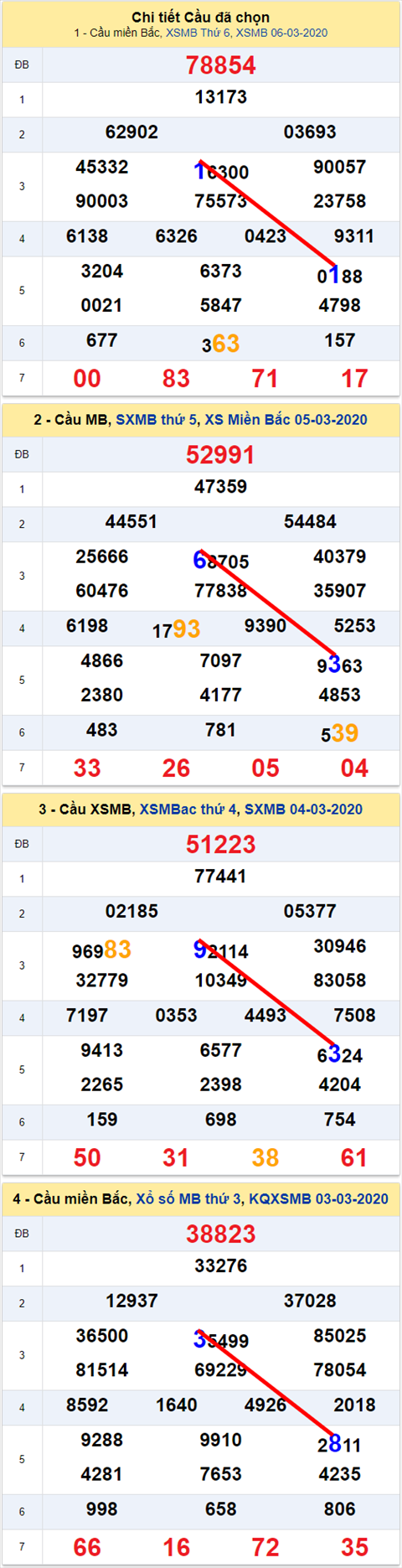Open the XSMB 06-03-2020 link
Screen dimensions: 402x1568
[x=281, y=33]
